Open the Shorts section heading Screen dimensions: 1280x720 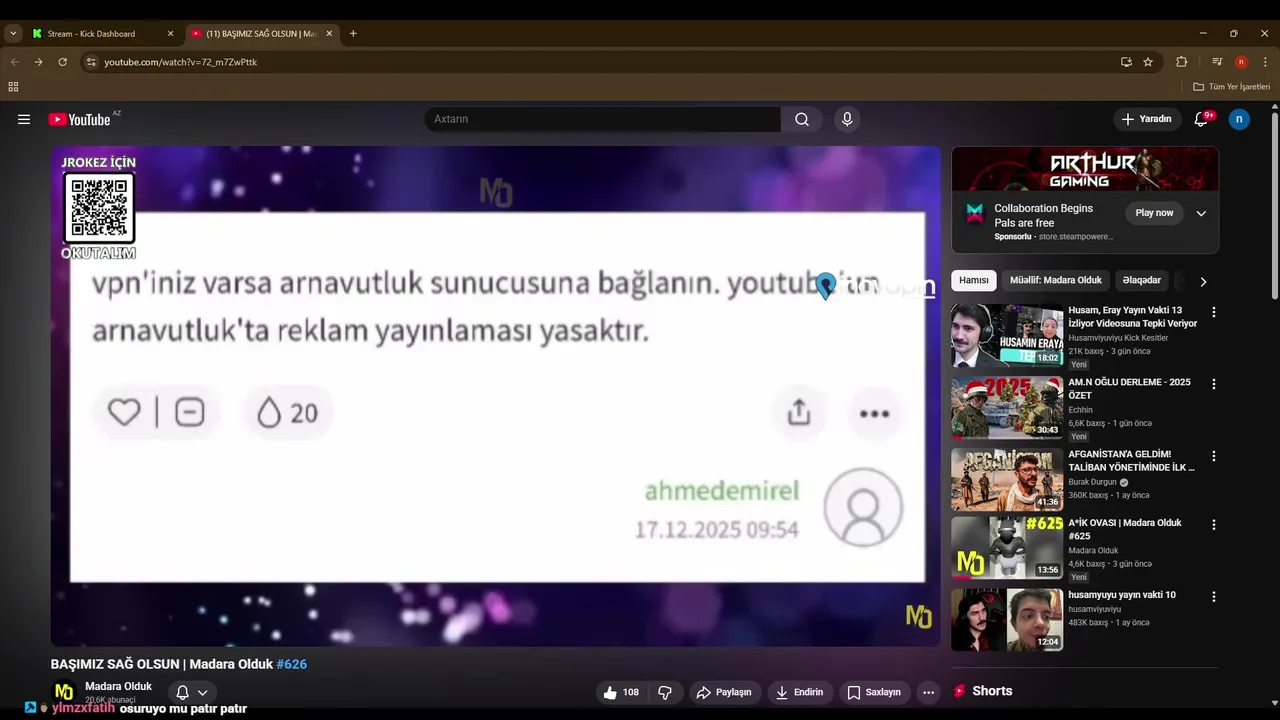992,691
